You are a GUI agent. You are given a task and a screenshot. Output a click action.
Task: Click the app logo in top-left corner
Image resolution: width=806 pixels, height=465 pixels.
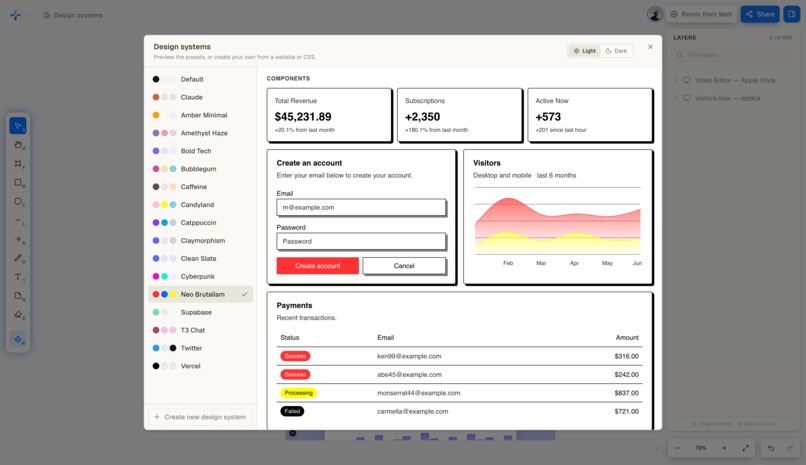click(15, 15)
